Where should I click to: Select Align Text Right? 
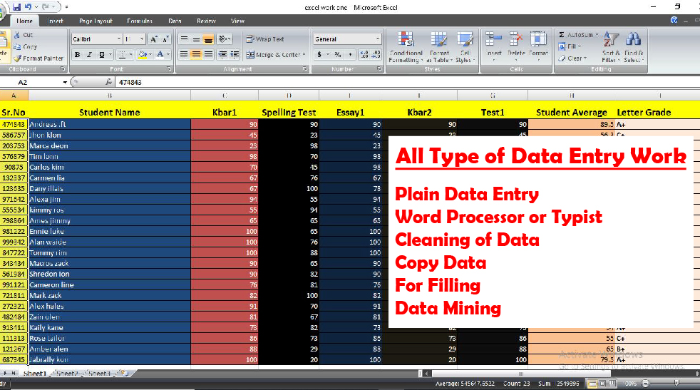[208, 54]
